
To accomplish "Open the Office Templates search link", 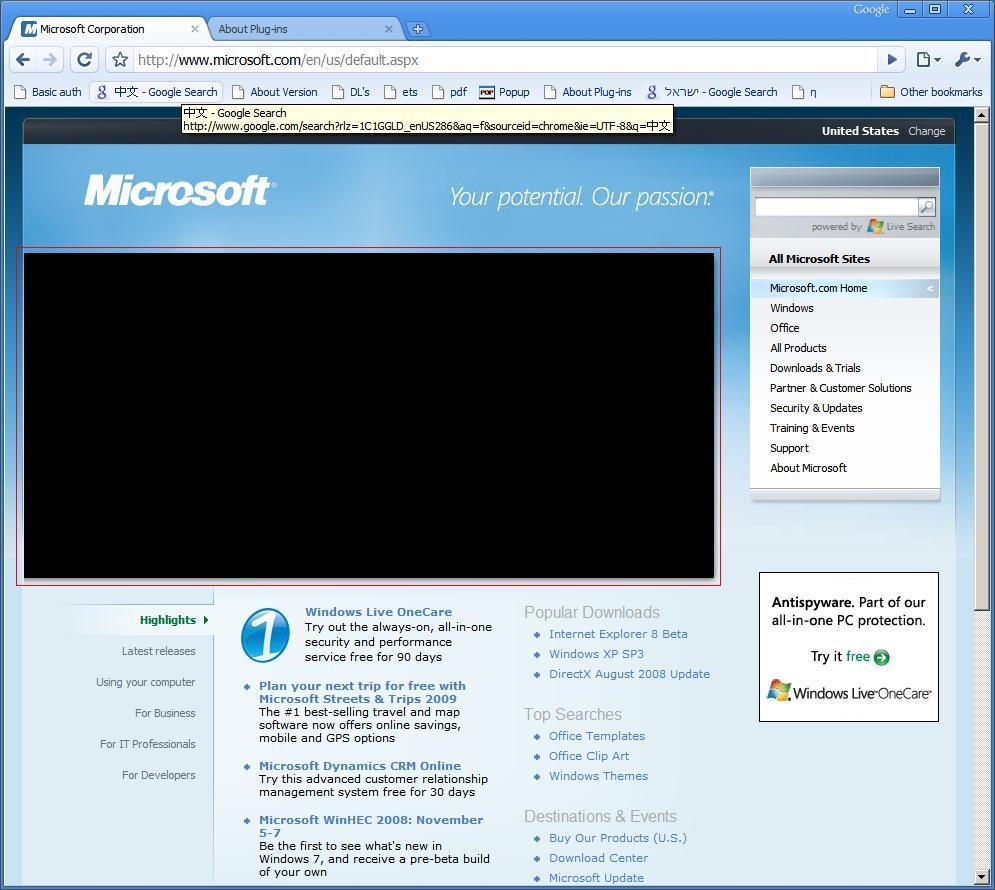I will (596, 736).
